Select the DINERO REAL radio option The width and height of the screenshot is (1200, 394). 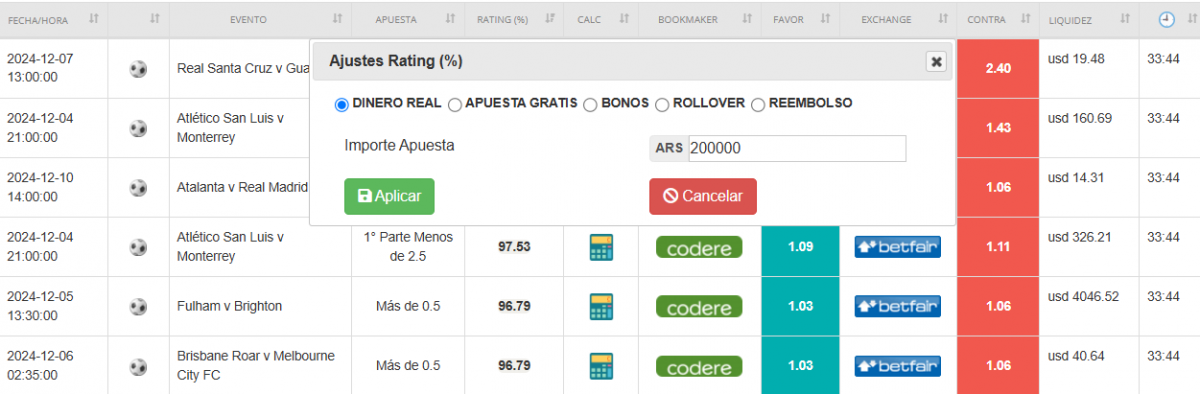coord(341,104)
